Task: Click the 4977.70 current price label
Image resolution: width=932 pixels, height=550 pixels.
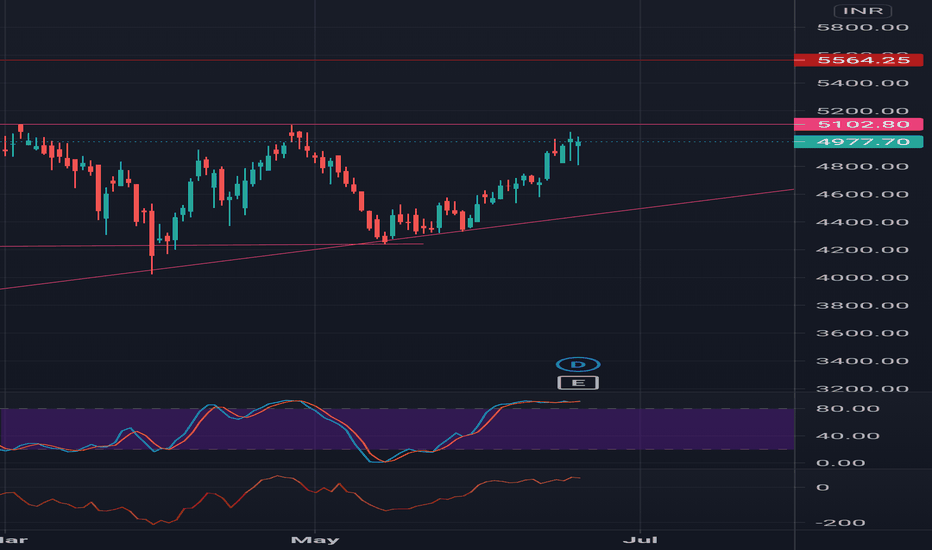Action: 858,142
